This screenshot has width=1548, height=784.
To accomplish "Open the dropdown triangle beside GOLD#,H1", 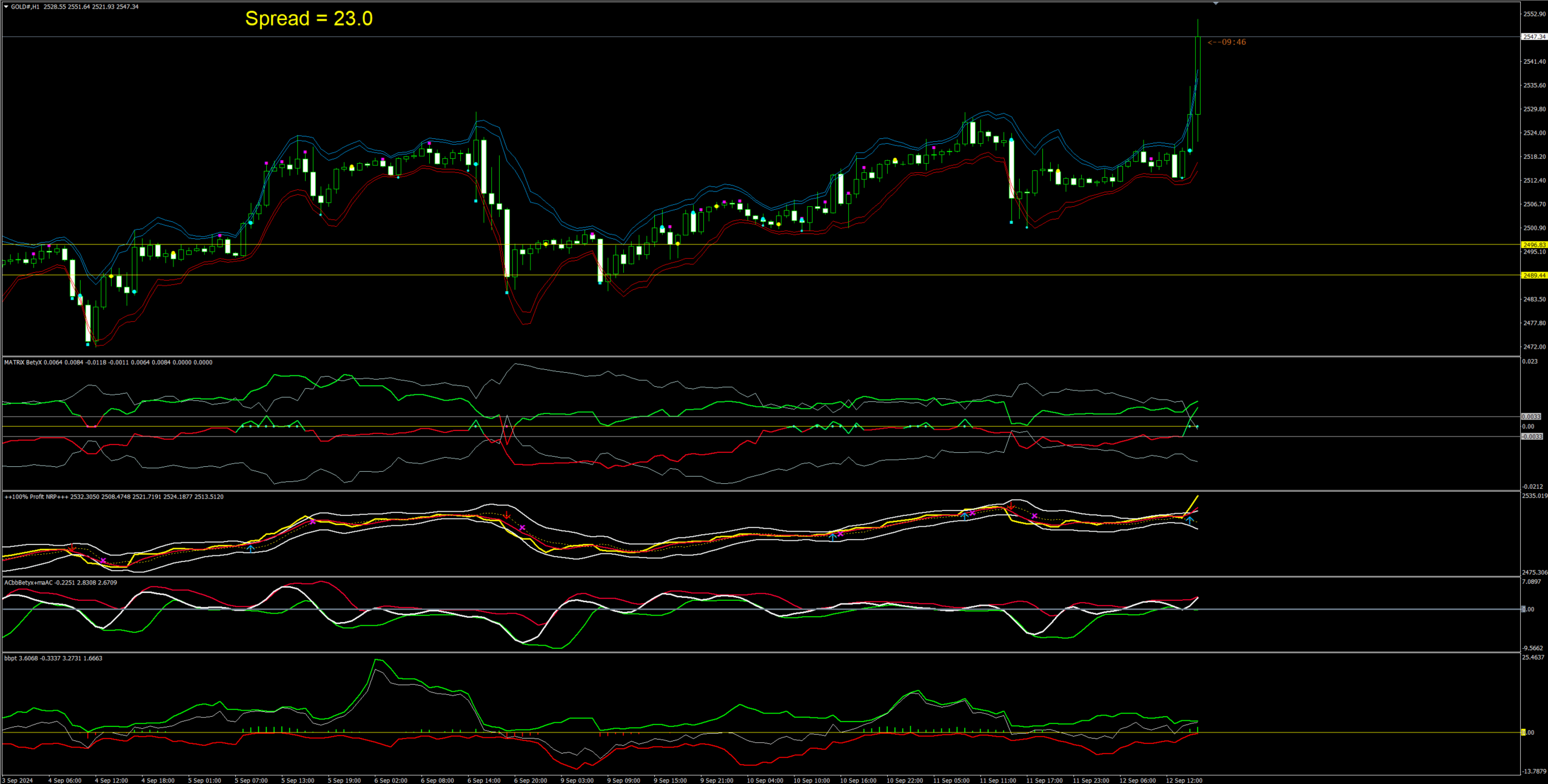I will 6,7.
